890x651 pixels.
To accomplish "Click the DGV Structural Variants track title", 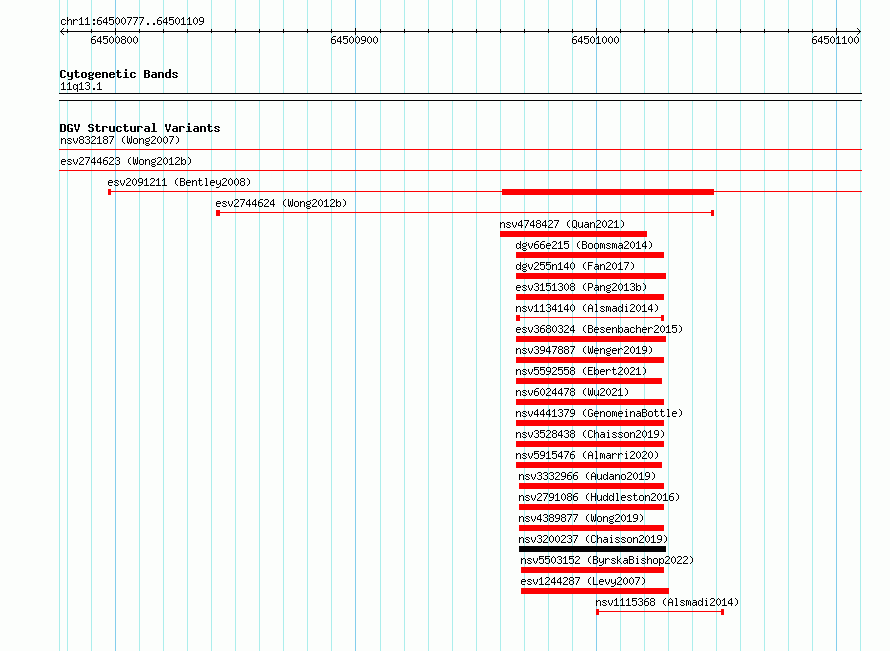I will [x=140, y=128].
